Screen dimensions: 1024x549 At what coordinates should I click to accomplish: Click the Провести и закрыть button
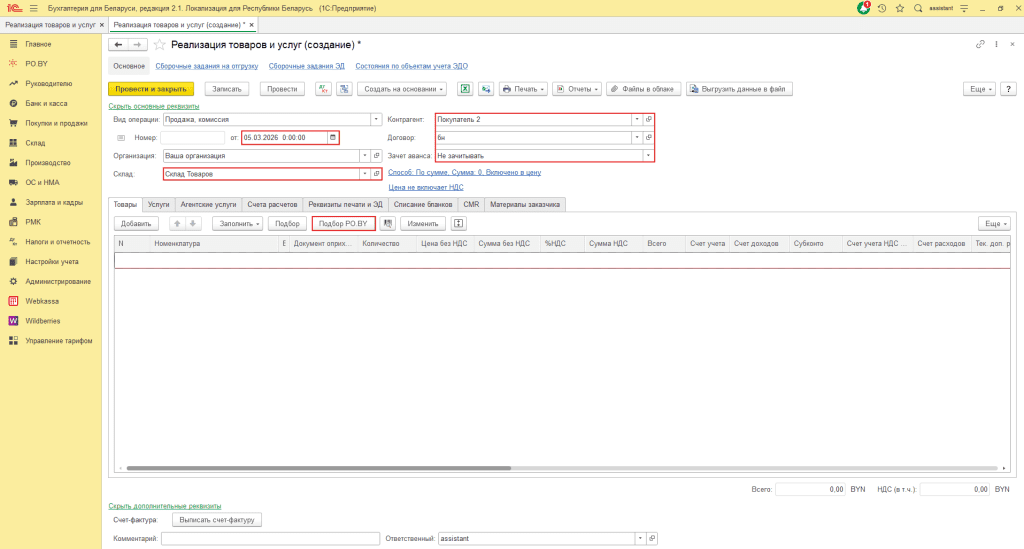coord(151,89)
